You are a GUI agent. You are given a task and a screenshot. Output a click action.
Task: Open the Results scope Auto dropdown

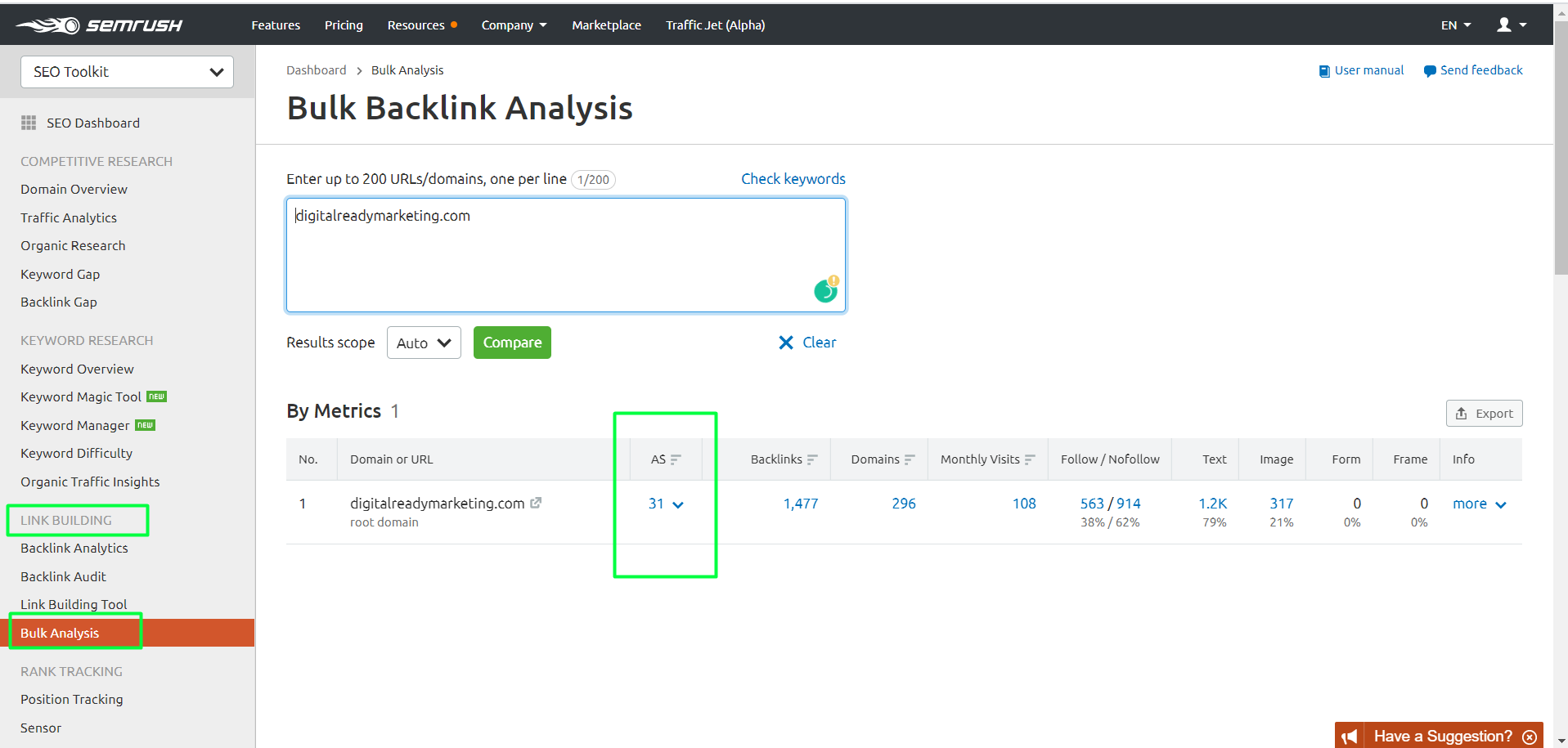[423, 343]
